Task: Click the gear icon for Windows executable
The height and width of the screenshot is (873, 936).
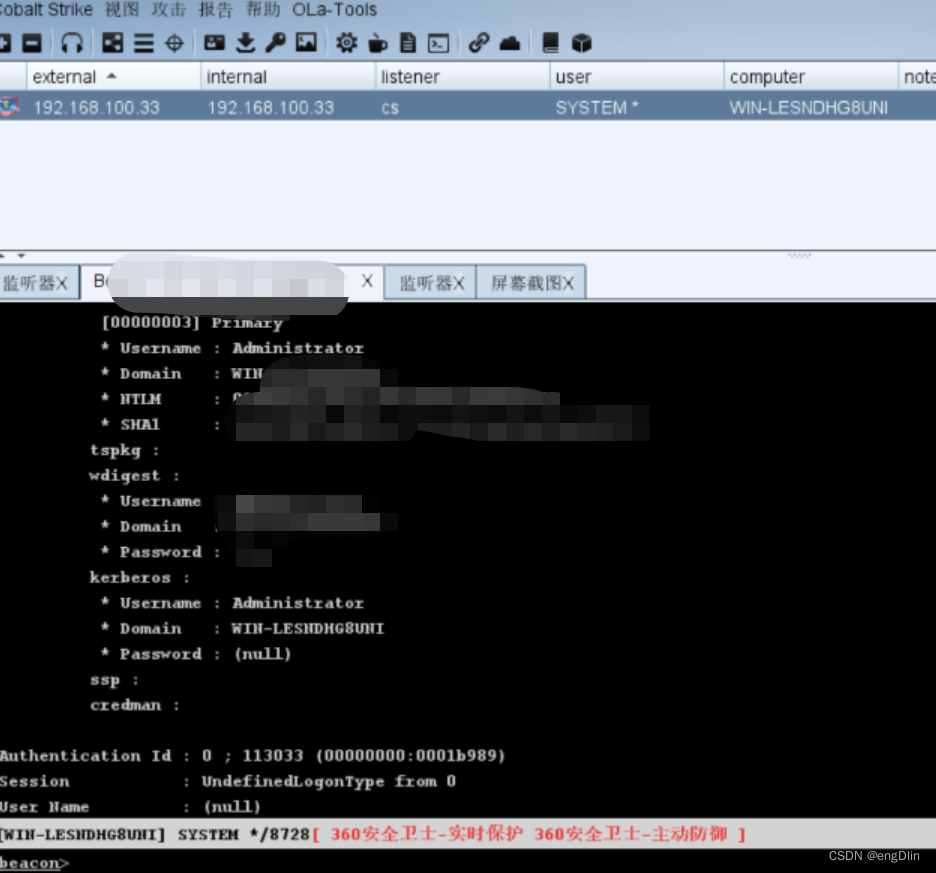Action: click(x=346, y=43)
